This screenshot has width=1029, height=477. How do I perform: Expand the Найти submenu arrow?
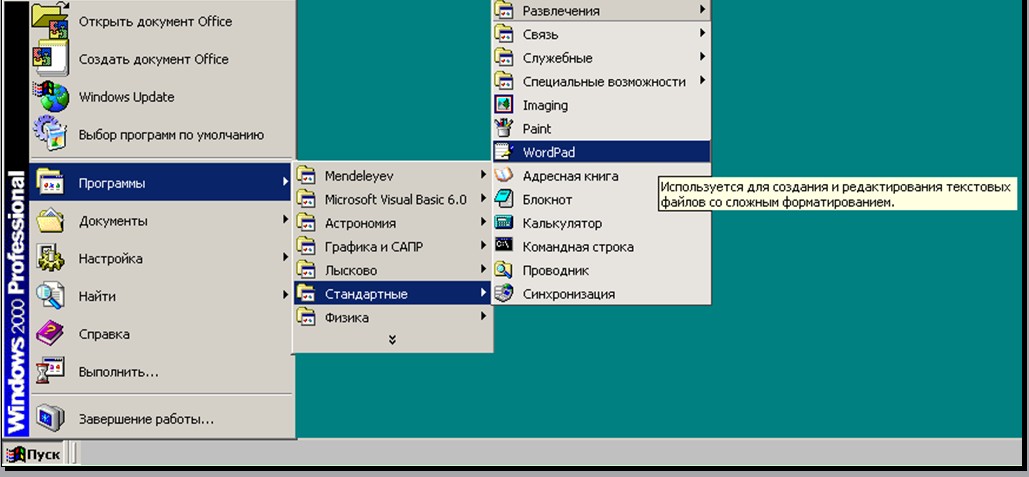[285, 295]
